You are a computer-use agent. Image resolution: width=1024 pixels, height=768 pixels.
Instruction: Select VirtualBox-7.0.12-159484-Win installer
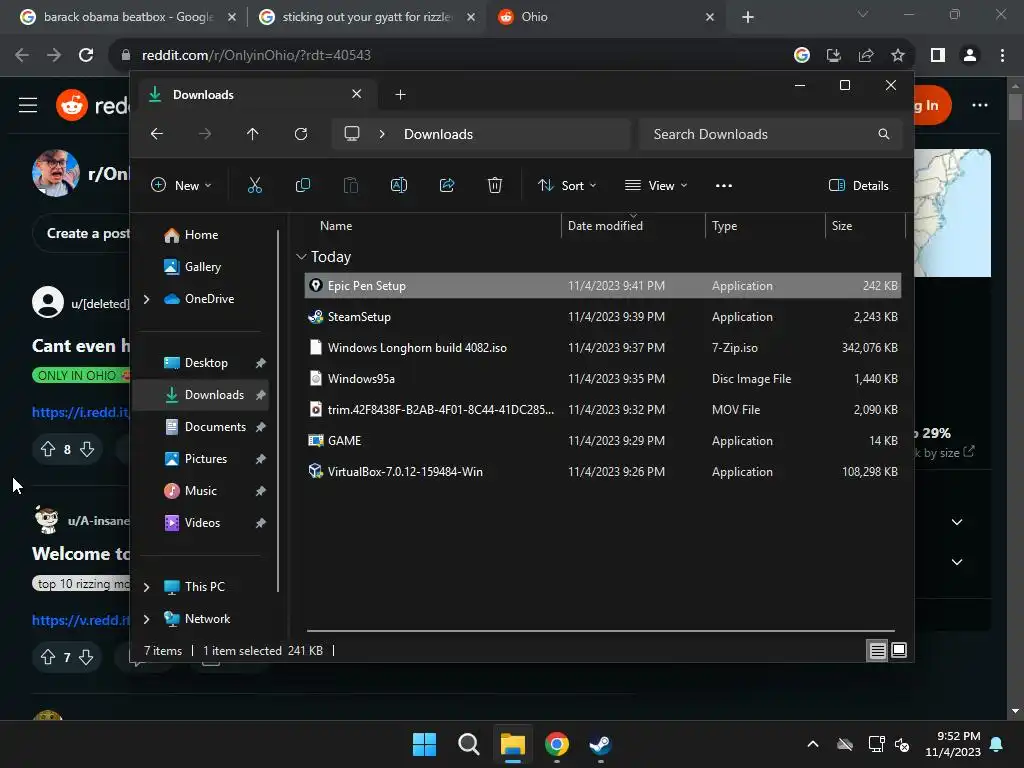(x=603, y=472)
